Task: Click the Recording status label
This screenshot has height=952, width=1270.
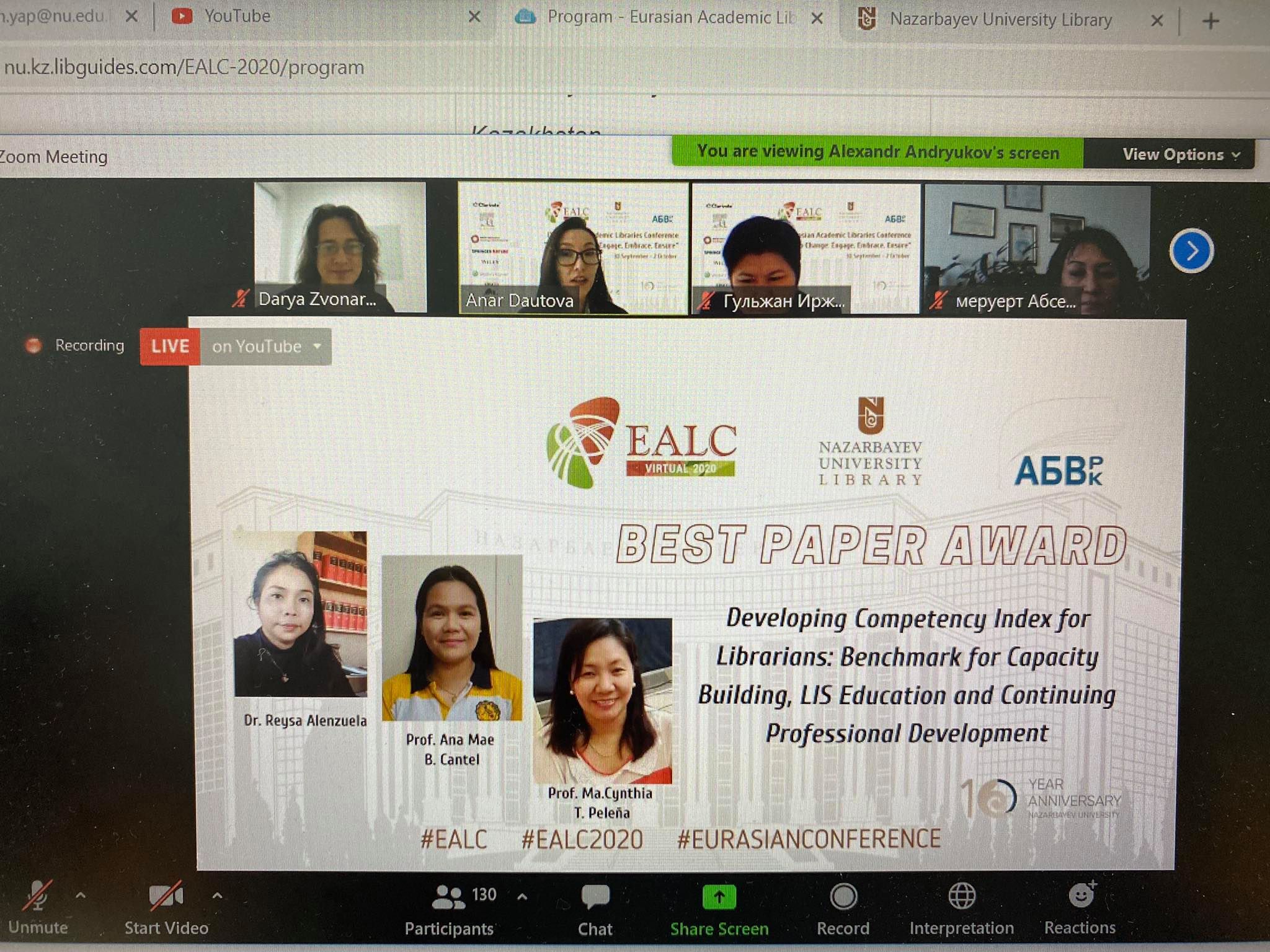Action: tap(90, 346)
